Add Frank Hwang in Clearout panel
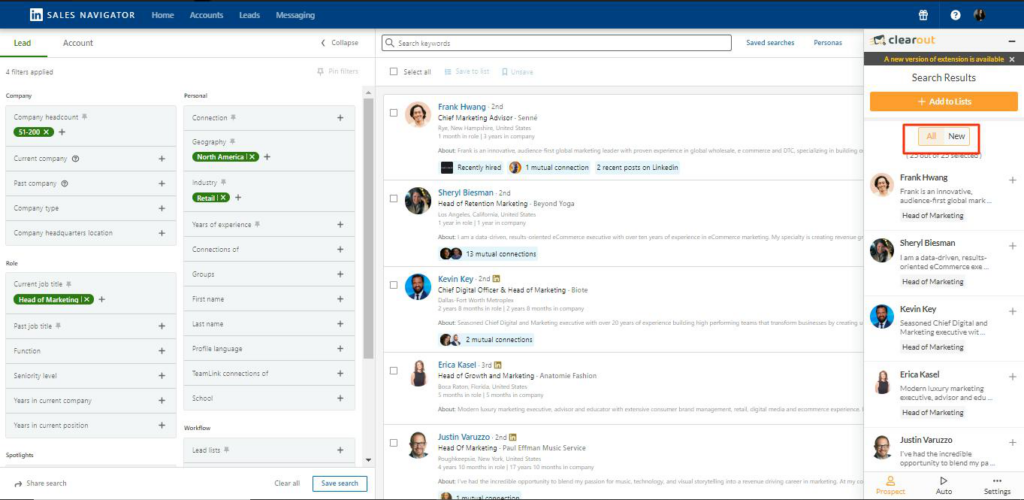The image size is (1024, 500). coord(1012,180)
